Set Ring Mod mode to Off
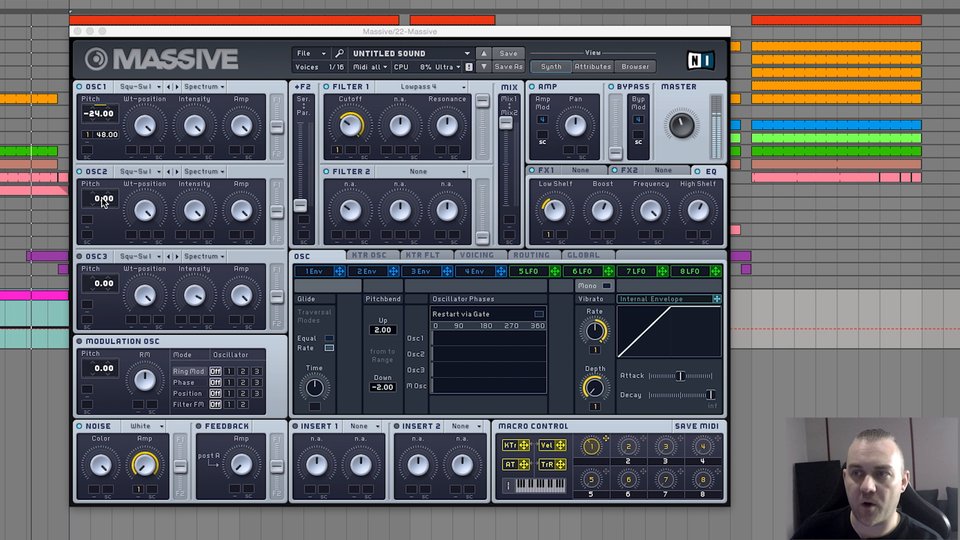 point(215,371)
